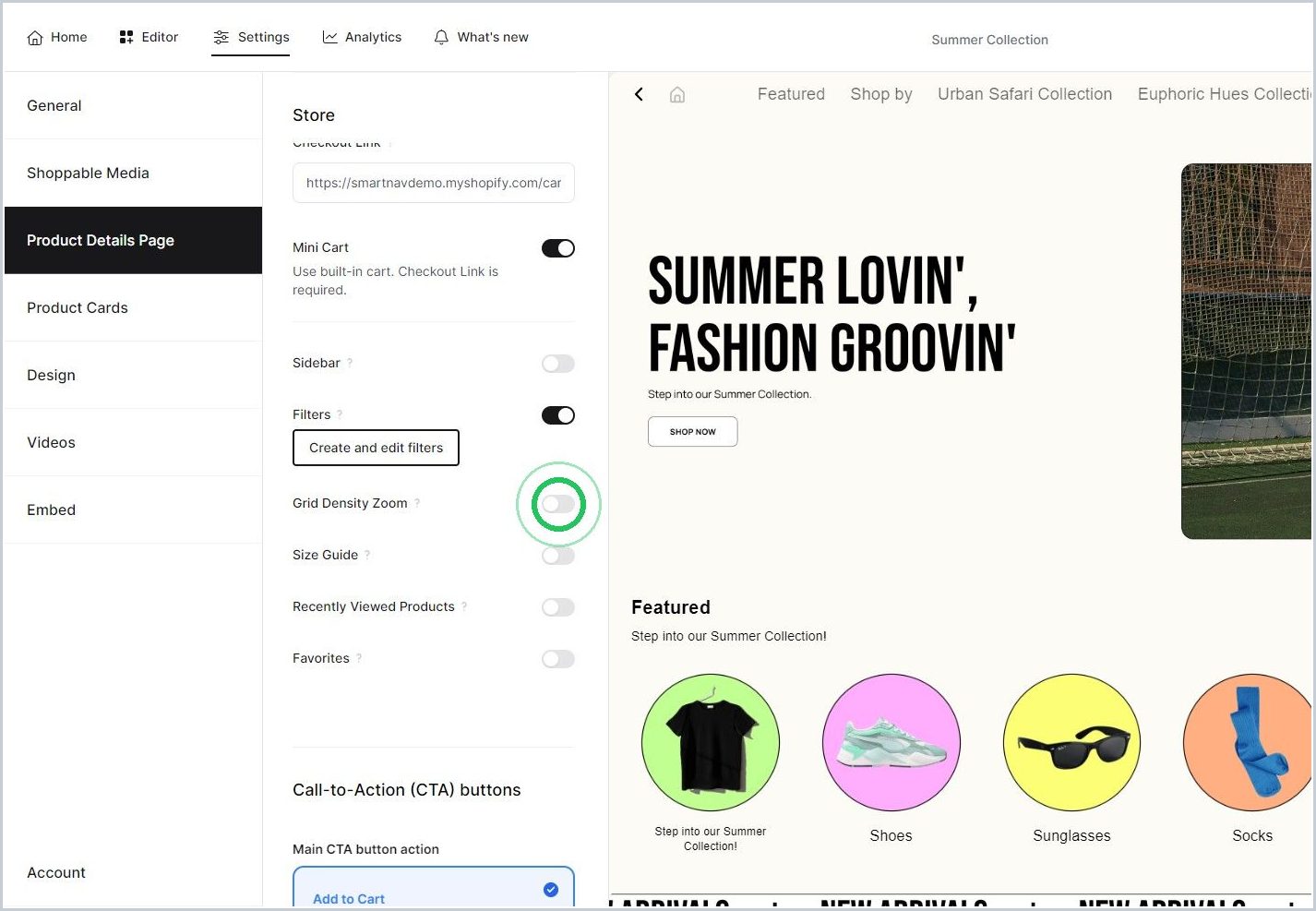Viewport: 1316px width, 911px height.
Task: Click the Analytics chart icon
Action: coord(329,37)
